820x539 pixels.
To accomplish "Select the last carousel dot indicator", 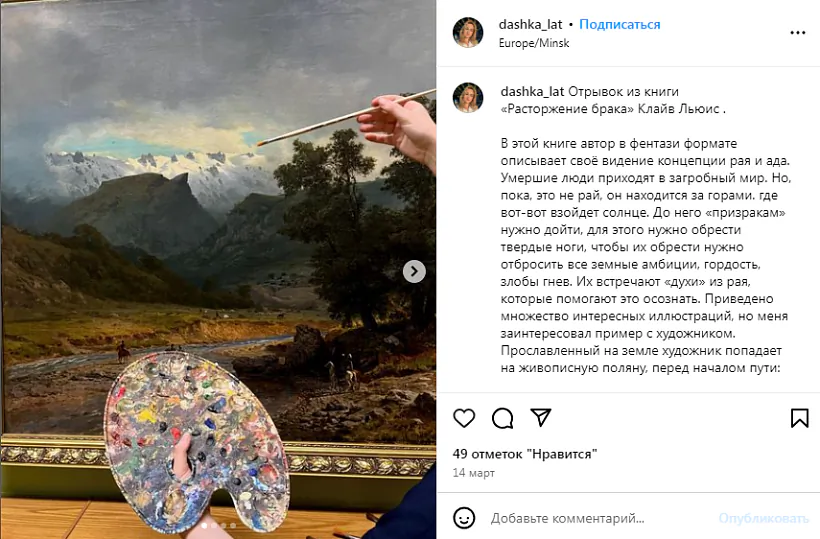I will click(x=233, y=525).
